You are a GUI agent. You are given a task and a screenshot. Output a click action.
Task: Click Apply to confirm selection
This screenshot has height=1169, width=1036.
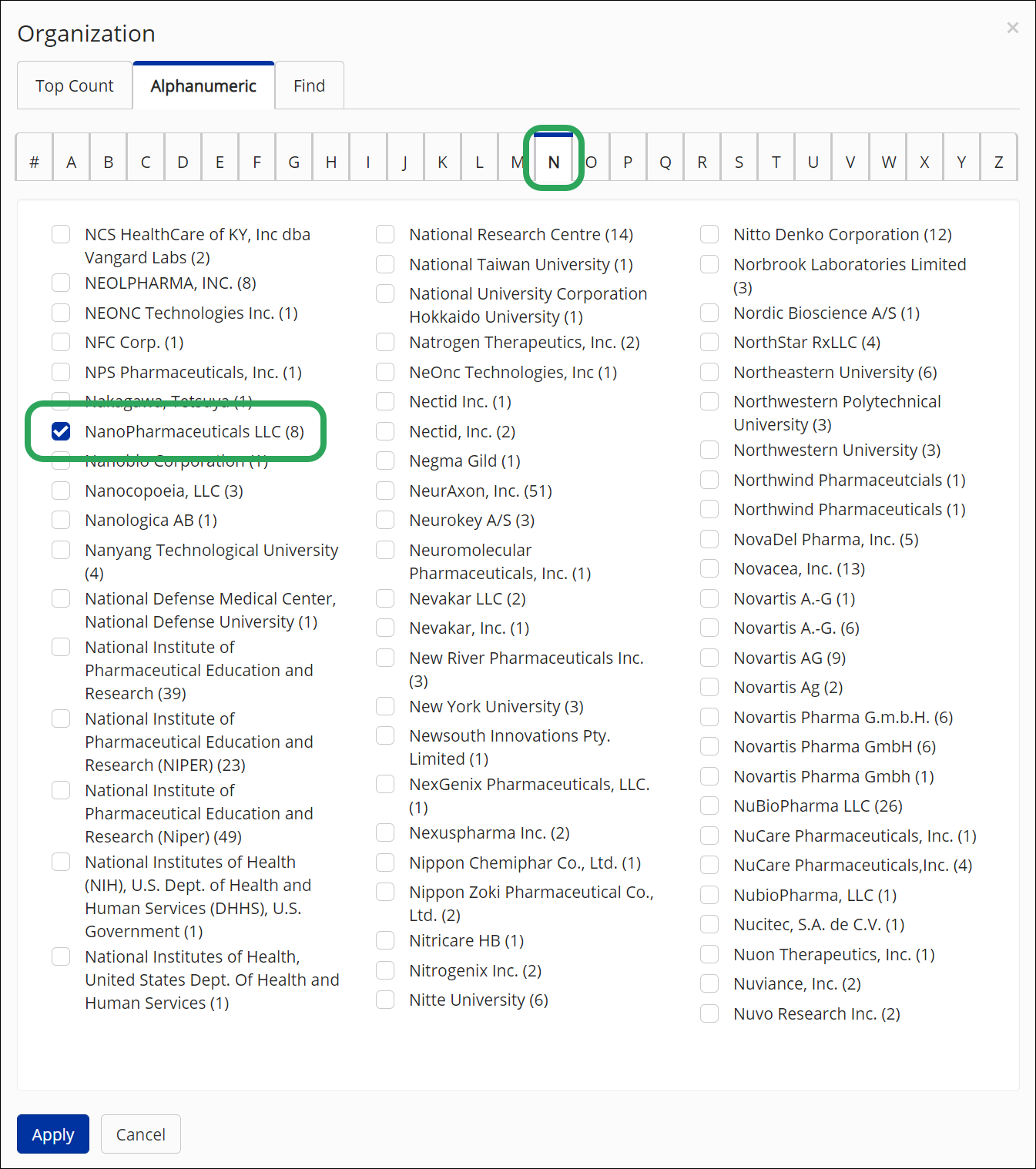[53, 1134]
